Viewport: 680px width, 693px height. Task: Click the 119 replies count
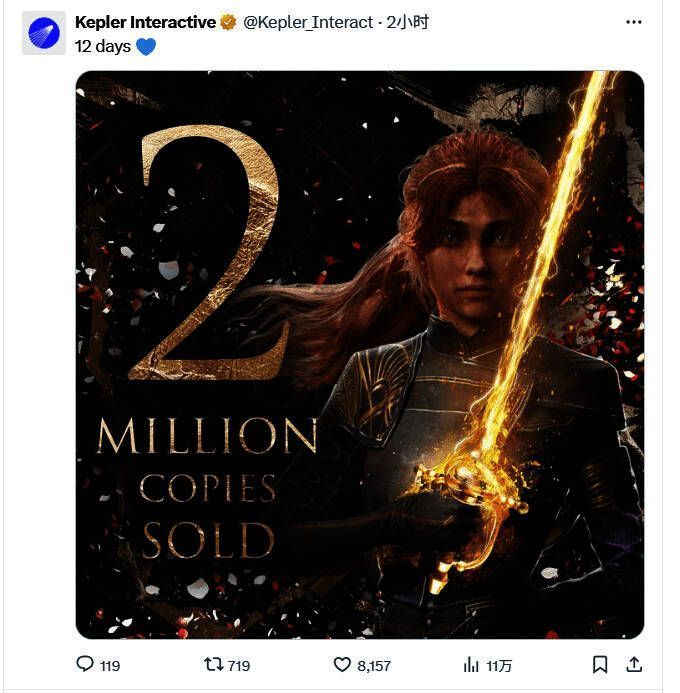pos(110,665)
